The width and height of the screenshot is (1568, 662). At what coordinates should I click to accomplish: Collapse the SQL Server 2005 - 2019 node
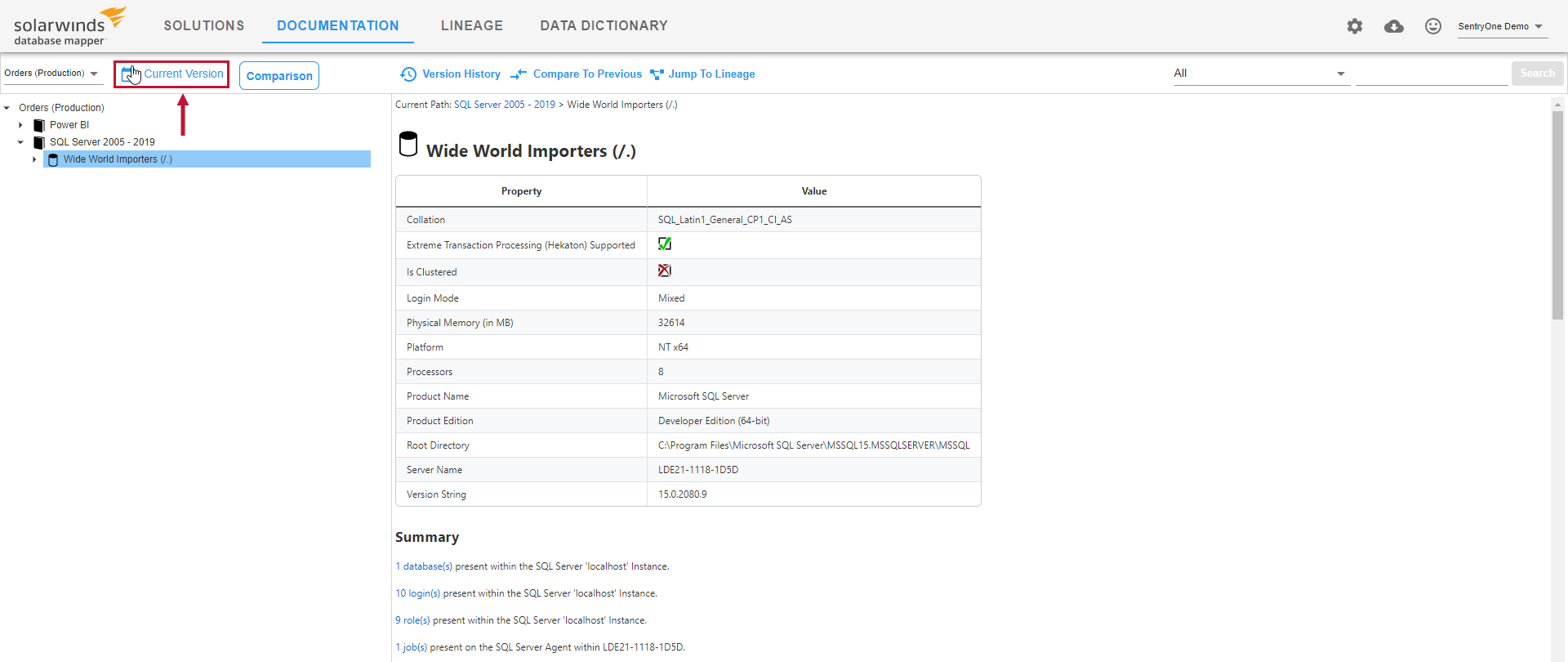coord(20,142)
